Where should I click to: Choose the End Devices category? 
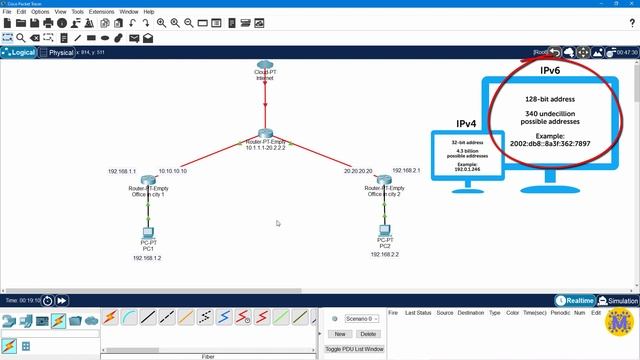point(26,321)
